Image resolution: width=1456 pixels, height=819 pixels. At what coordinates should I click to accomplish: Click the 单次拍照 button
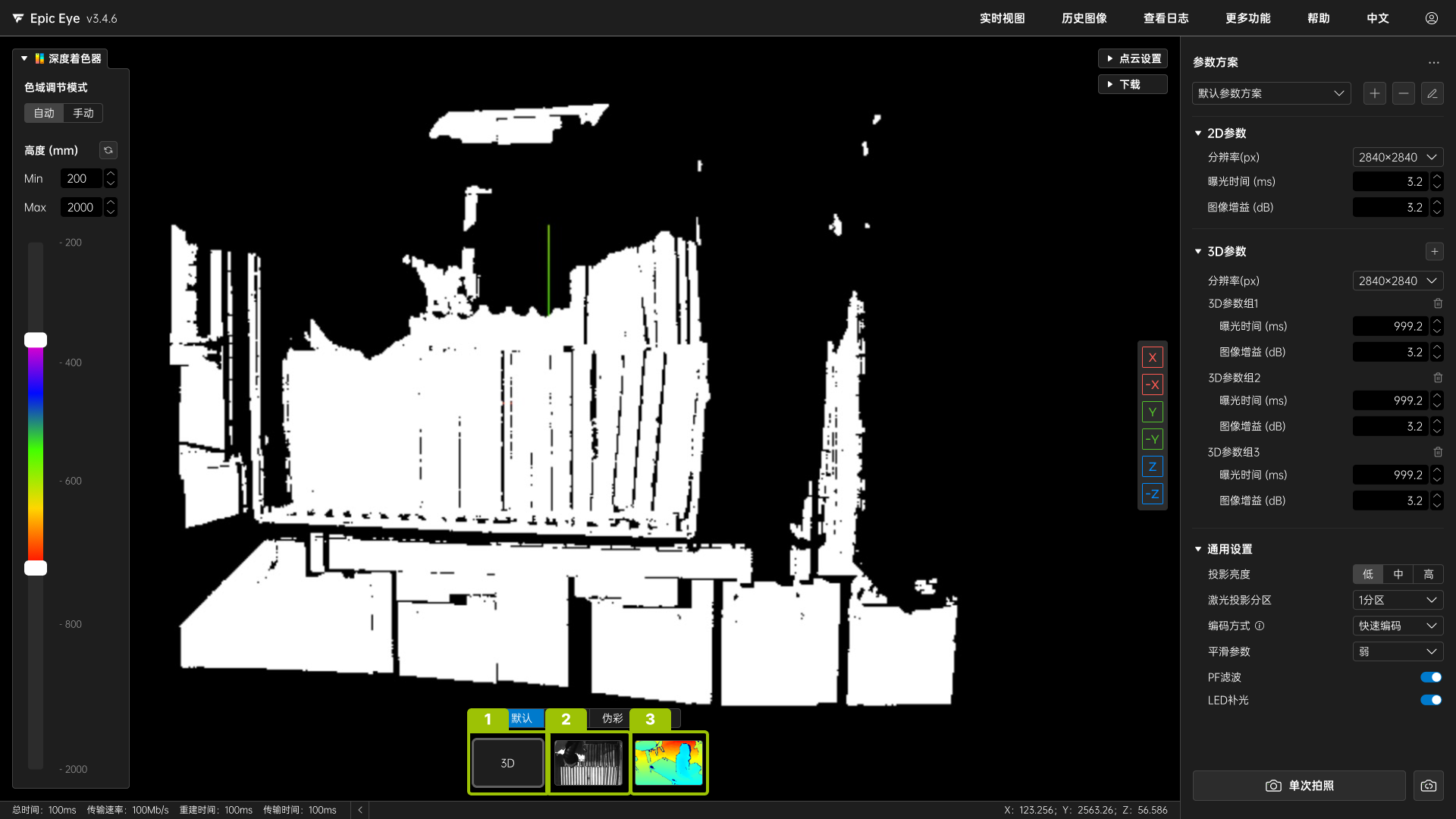(1299, 786)
